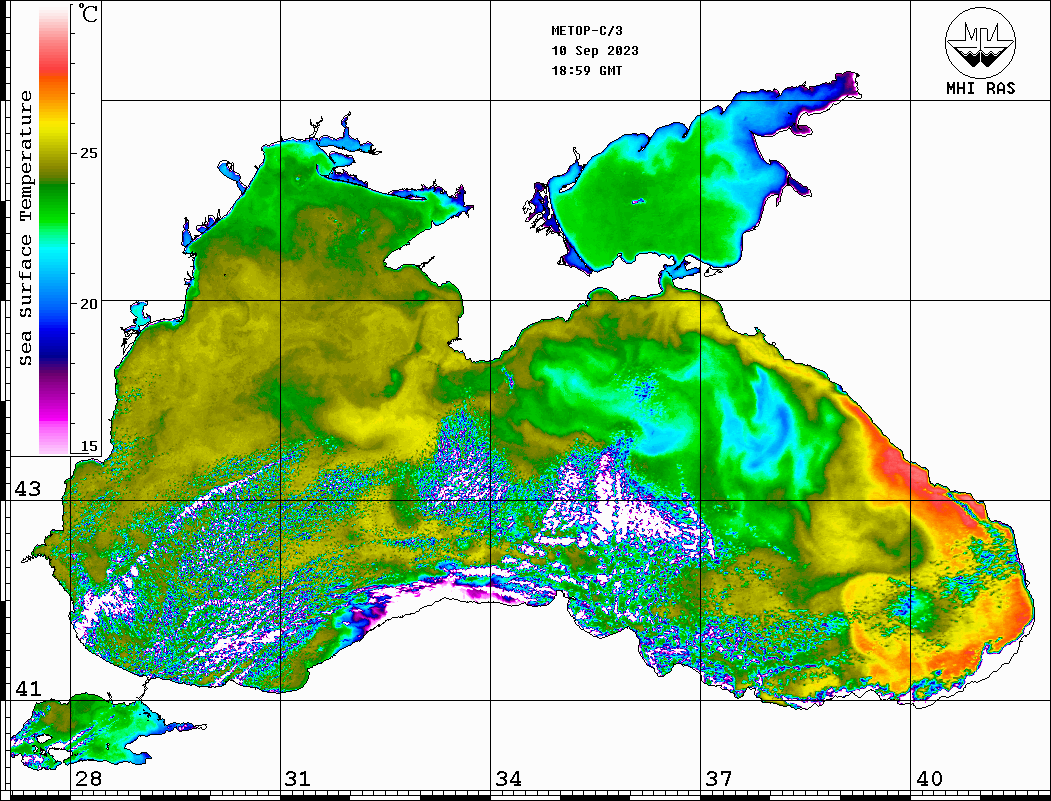Image resolution: width=1051 pixels, height=801 pixels.
Task: Click the longitude label 37
Action: (x=719, y=779)
